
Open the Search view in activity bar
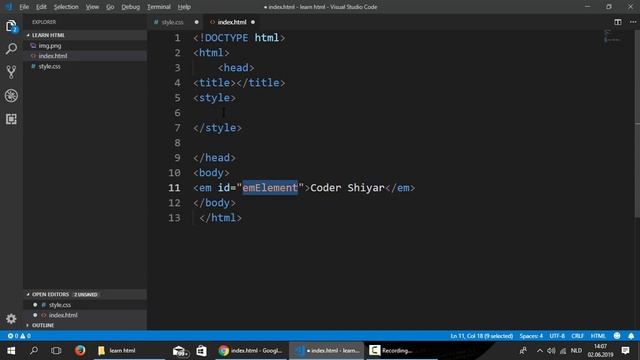(11, 49)
